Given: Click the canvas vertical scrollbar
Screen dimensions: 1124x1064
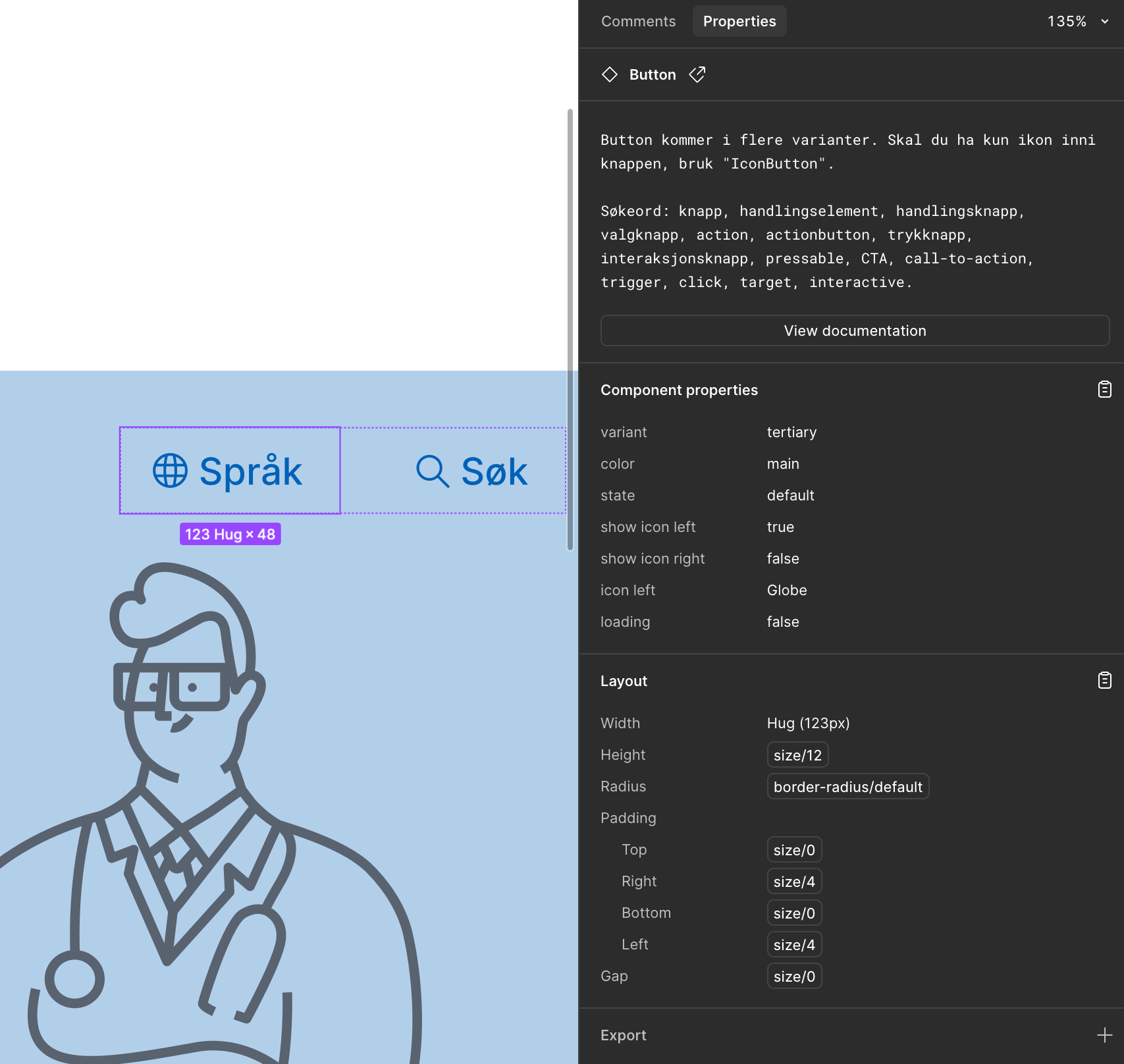Looking at the screenshot, I should (x=570, y=329).
